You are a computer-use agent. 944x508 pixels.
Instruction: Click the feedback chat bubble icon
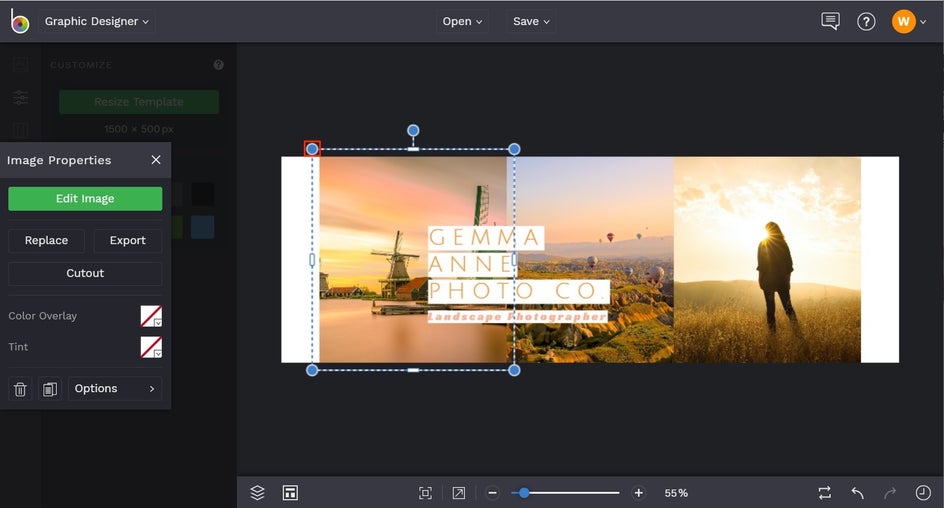coord(830,21)
